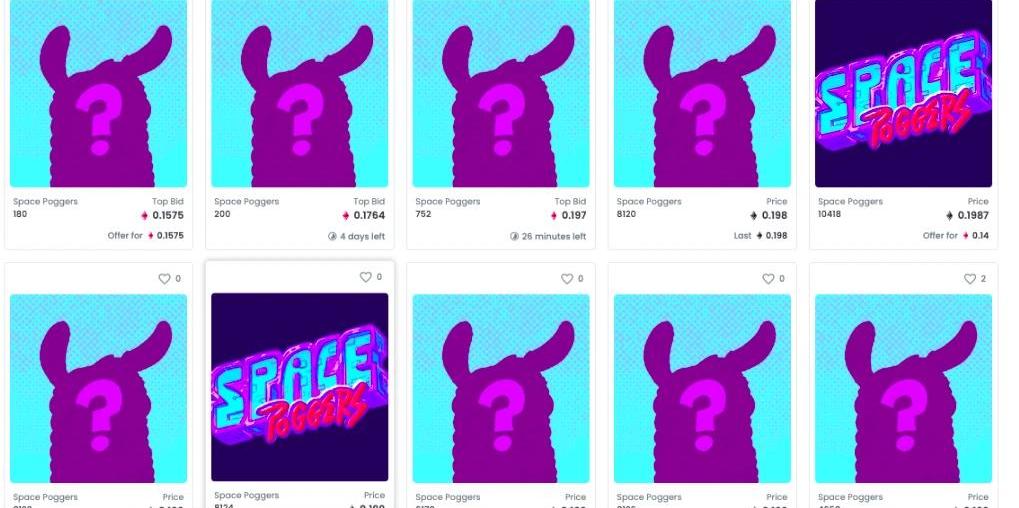Click the "Offer for 0.14" text on item 10418
The image size is (1019, 508).
(956, 236)
